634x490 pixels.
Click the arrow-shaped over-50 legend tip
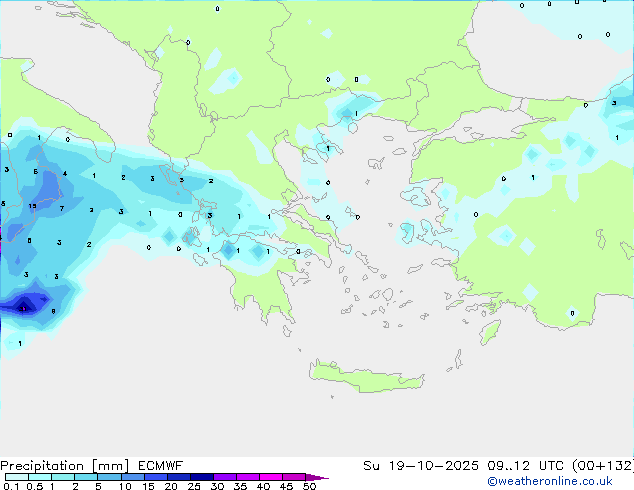coord(317,477)
